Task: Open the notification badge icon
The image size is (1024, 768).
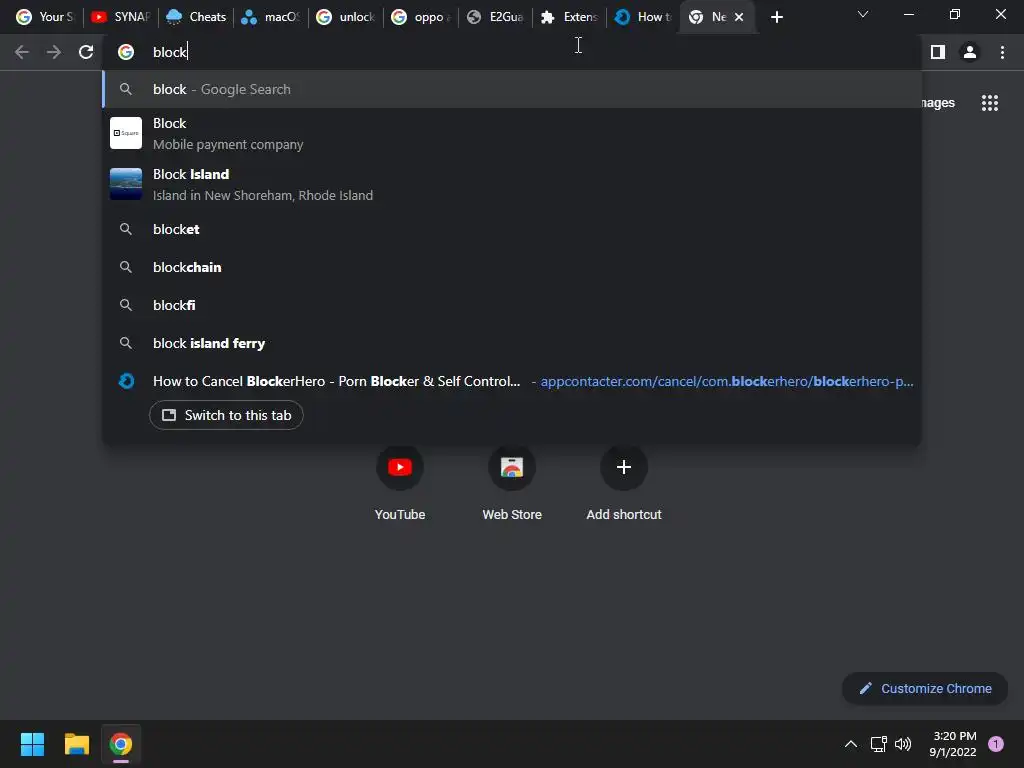Action: coord(996,744)
